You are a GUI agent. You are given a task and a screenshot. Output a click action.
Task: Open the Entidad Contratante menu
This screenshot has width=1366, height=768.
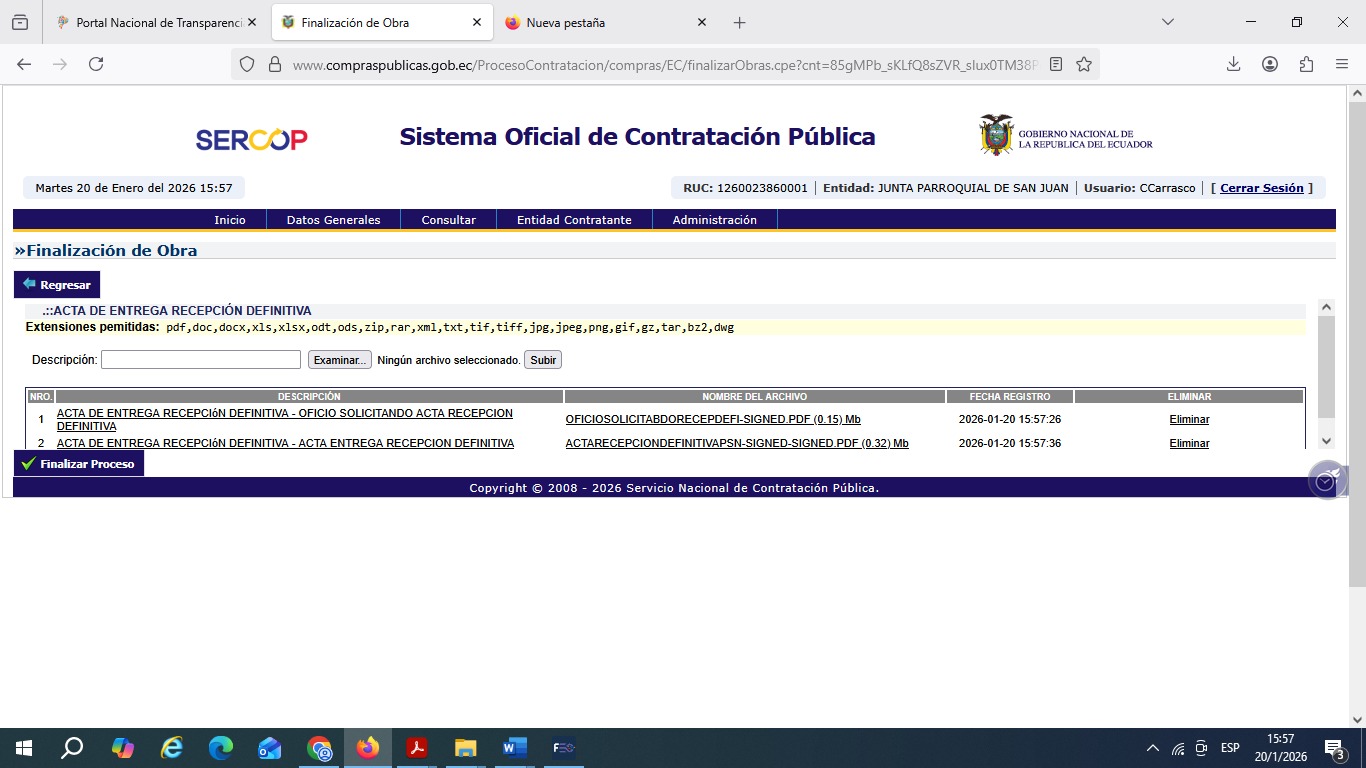coord(574,220)
